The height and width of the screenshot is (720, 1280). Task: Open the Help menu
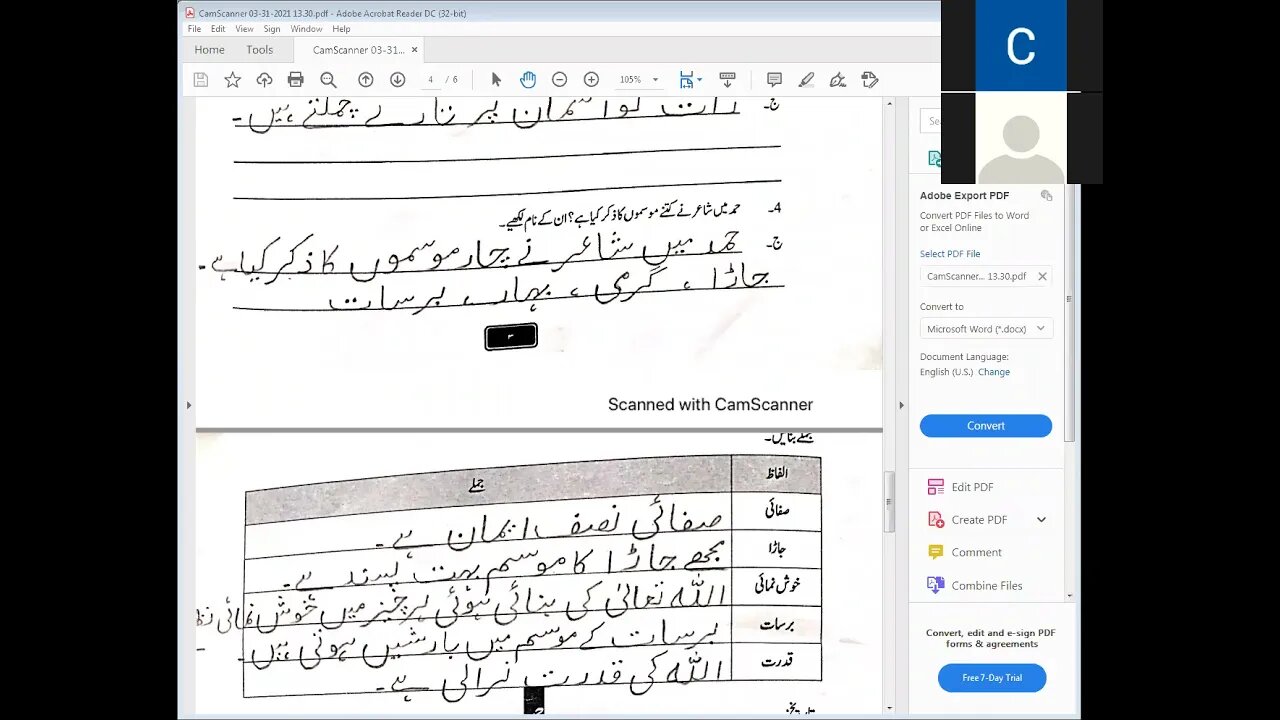341,29
